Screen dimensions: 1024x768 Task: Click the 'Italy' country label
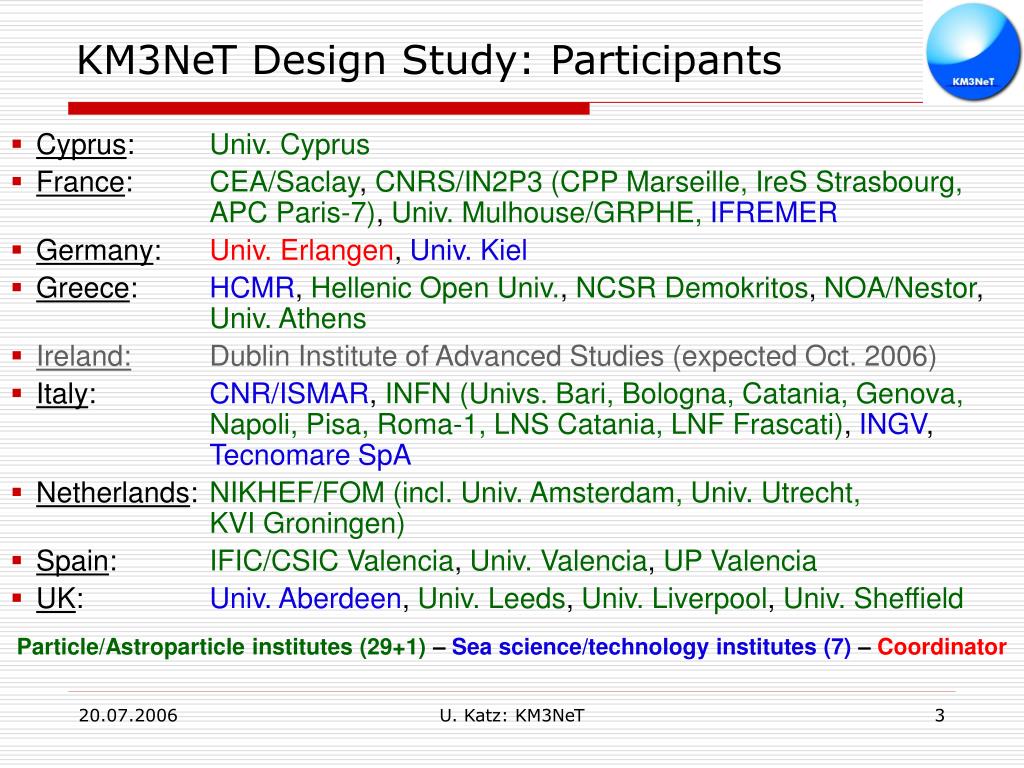pos(62,394)
